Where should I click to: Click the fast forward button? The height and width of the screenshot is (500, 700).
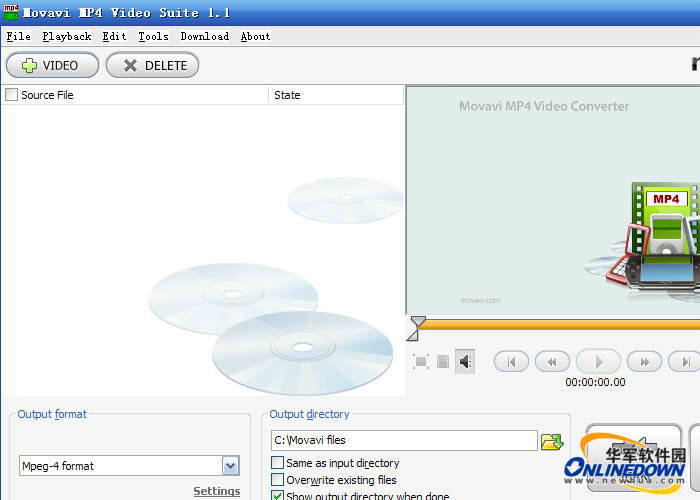[644, 362]
